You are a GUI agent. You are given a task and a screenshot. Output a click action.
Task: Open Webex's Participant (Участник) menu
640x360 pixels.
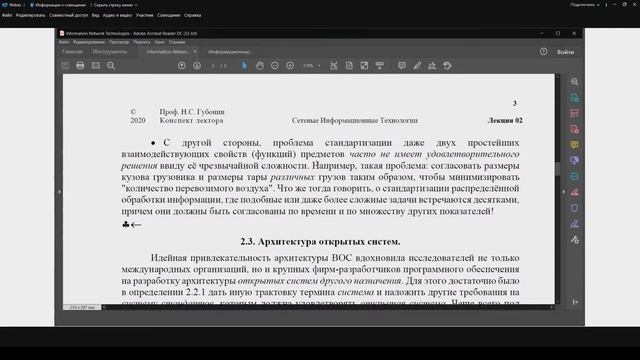pyautogui.click(x=144, y=15)
